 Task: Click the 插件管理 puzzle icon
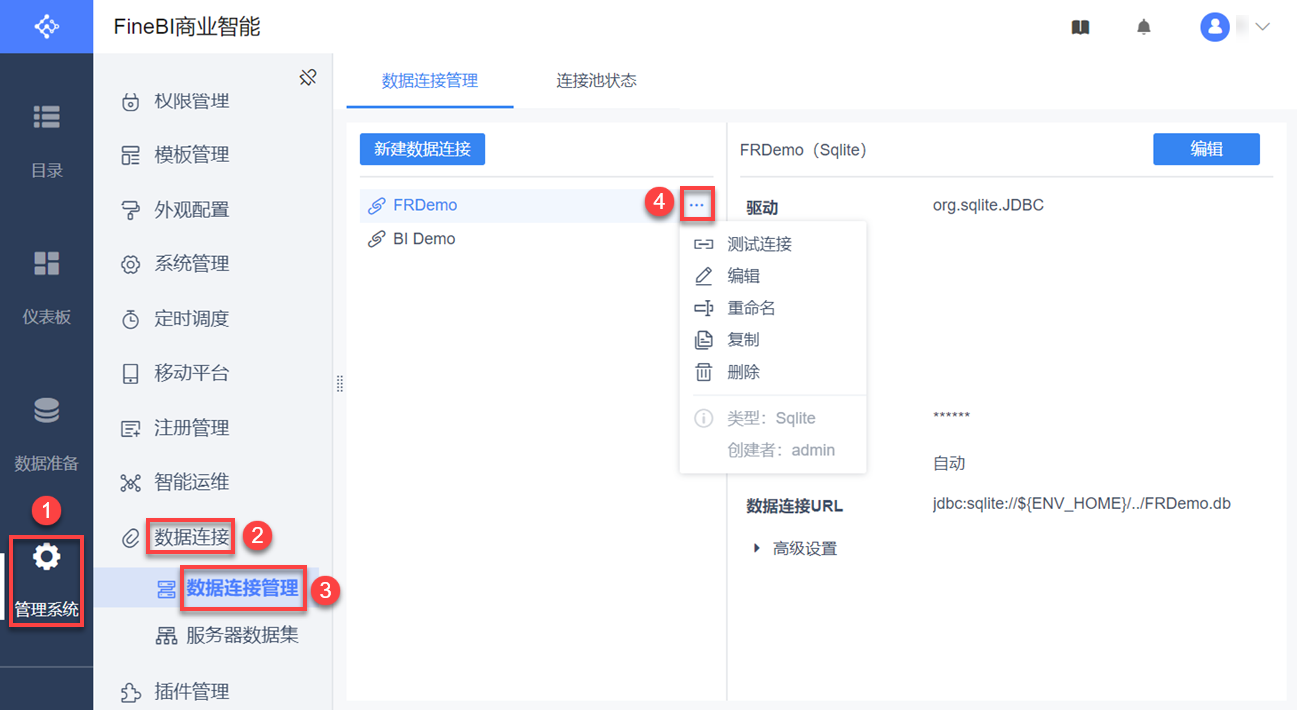tap(130, 692)
